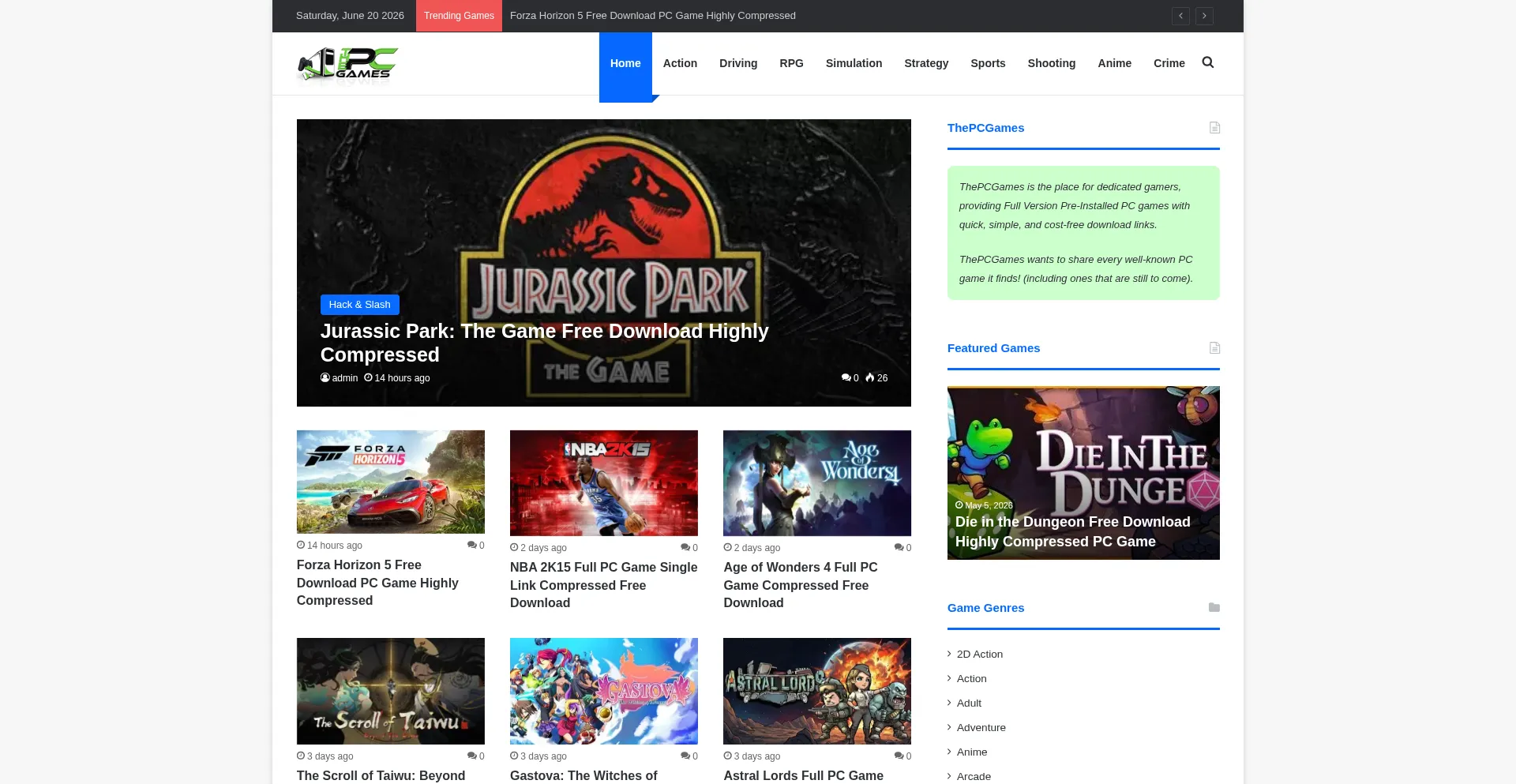Open Gastova: The Witches of post title

pyautogui.click(x=583, y=775)
